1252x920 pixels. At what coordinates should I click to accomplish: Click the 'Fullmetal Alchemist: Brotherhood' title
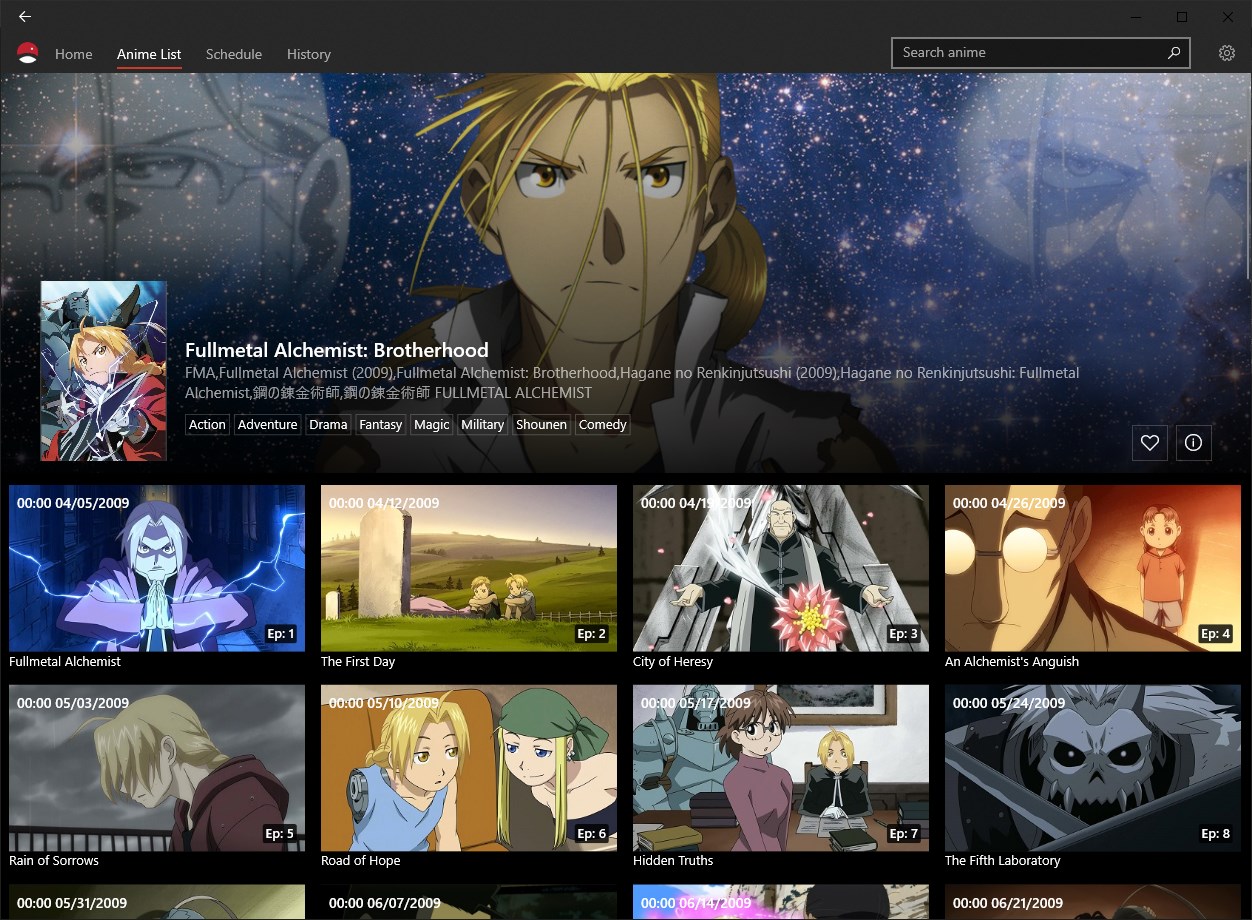click(x=337, y=350)
